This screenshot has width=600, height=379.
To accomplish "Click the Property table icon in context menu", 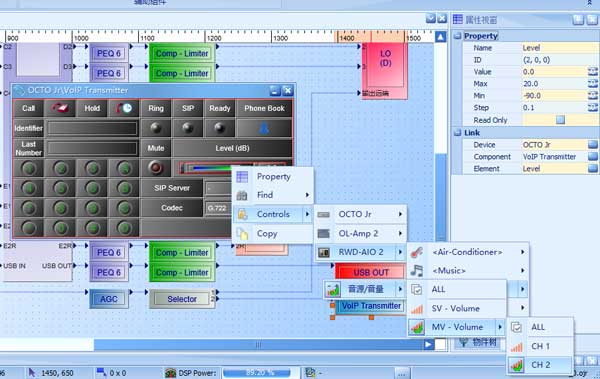I will tap(242, 176).
